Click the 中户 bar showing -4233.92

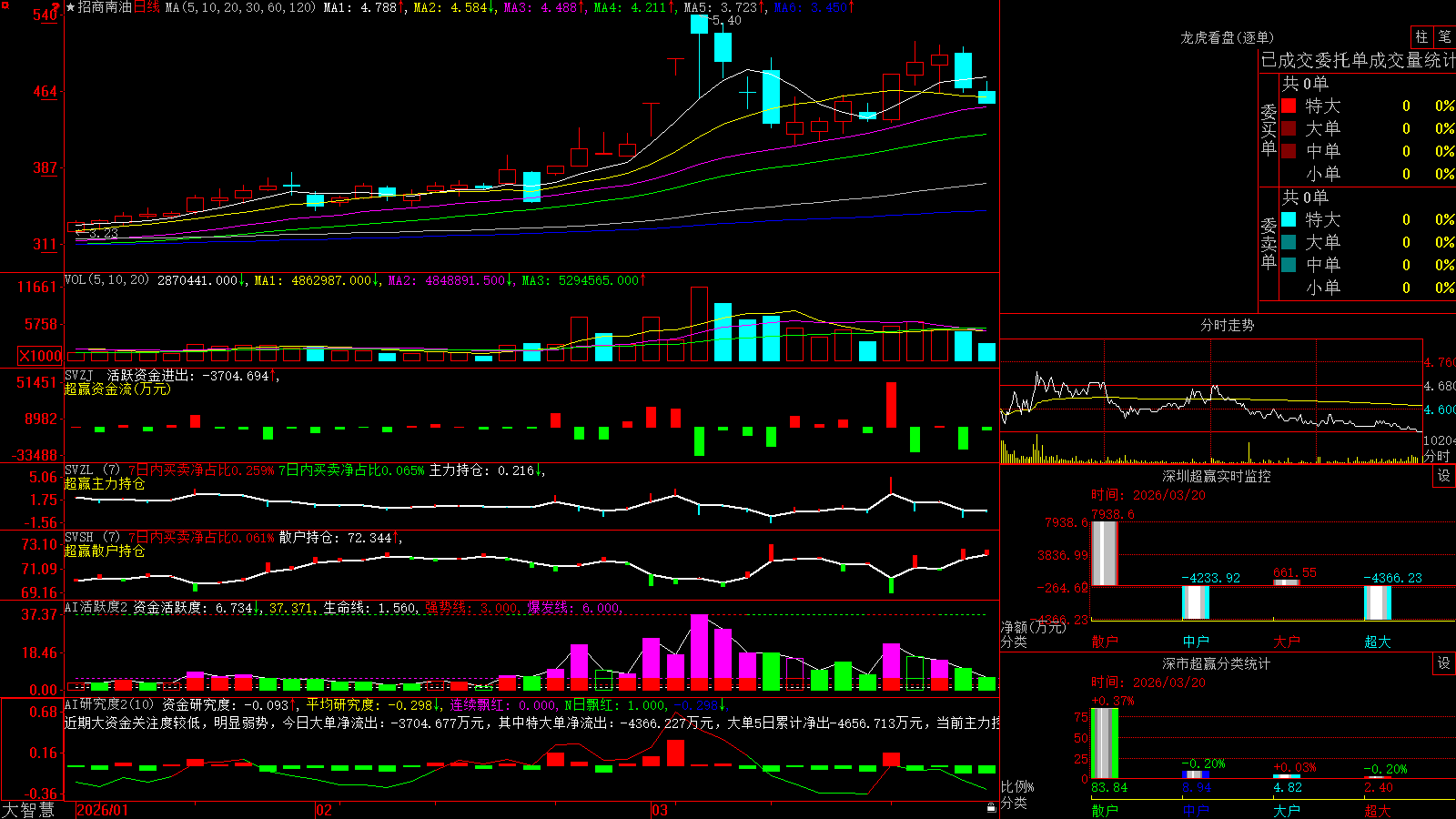coord(1196,602)
